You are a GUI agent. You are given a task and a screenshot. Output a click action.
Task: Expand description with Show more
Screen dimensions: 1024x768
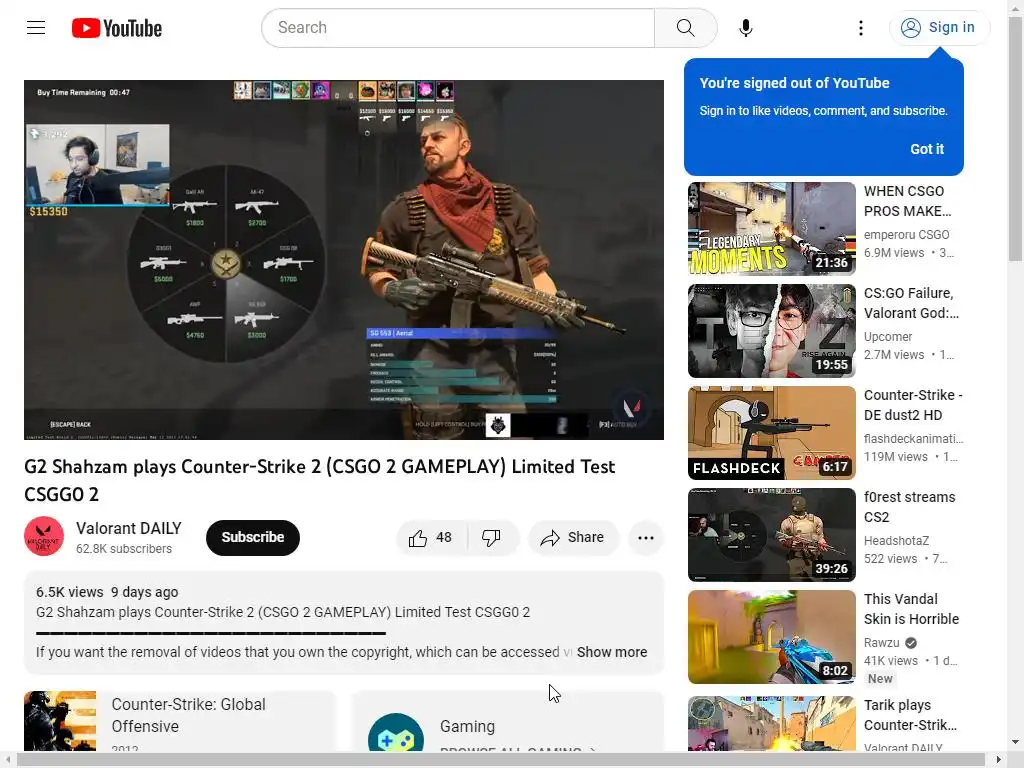(612, 652)
